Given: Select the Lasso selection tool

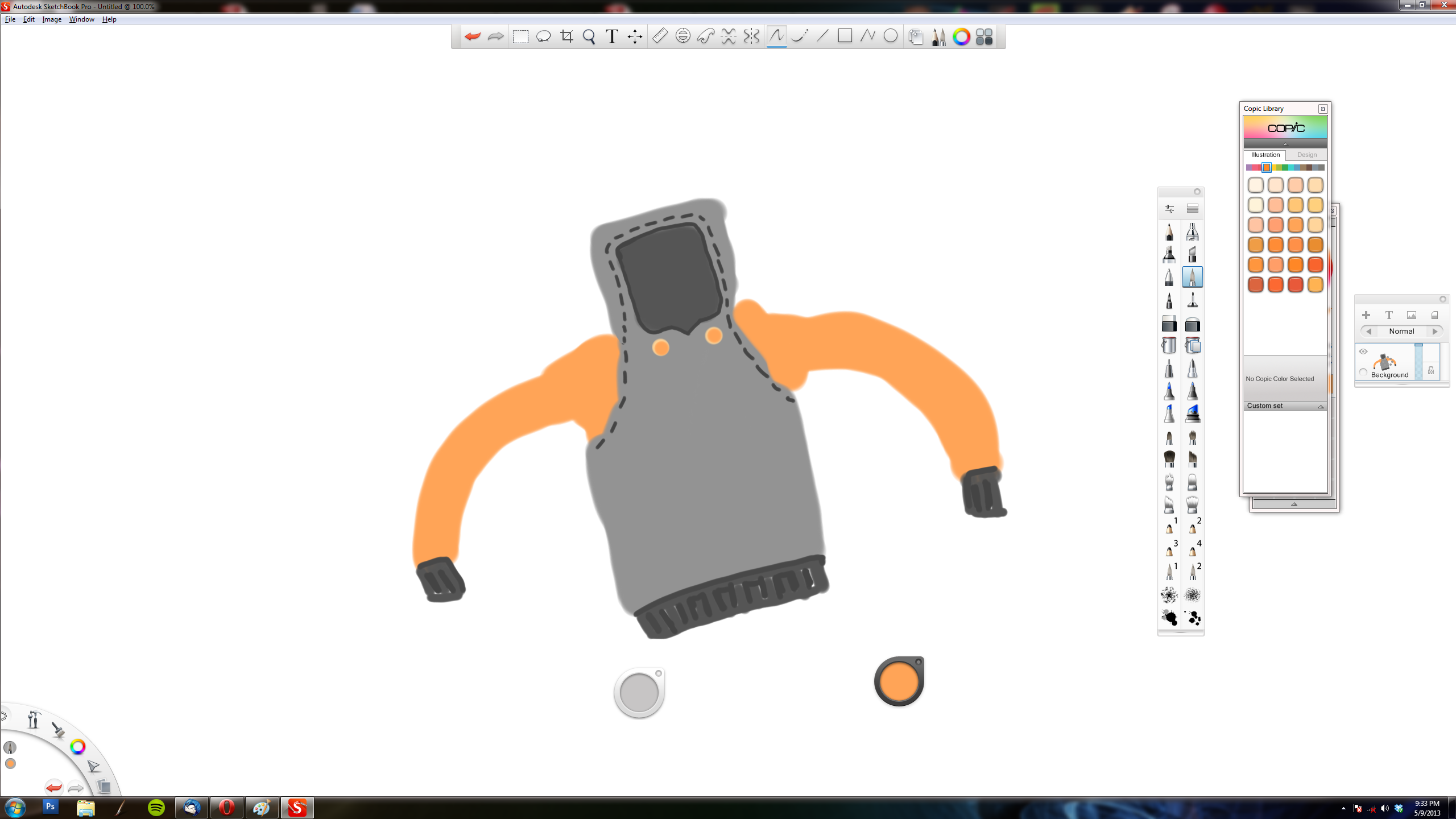Looking at the screenshot, I should [543, 36].
